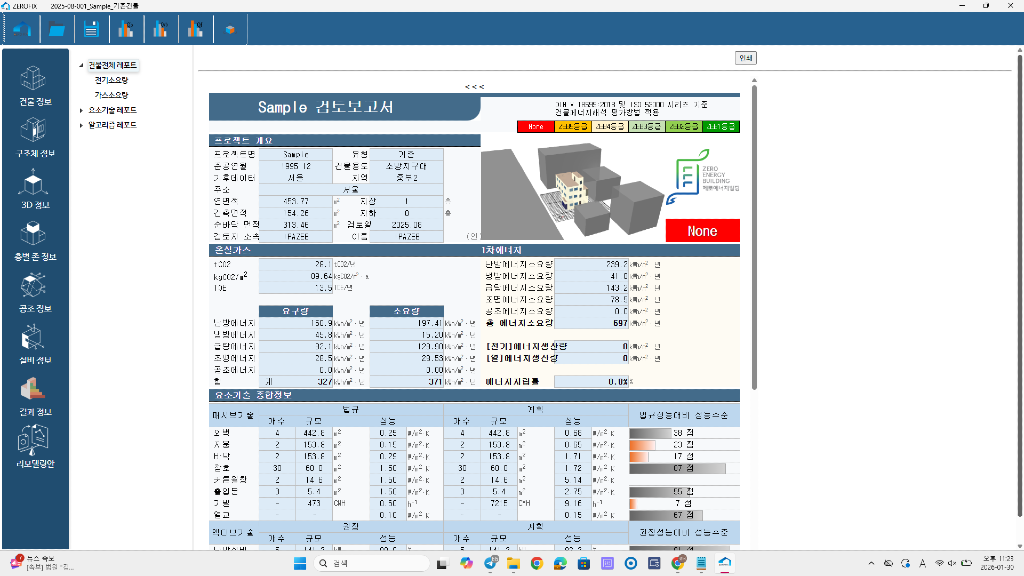Select 3D 정보 in the sidebar

pyautogui.click(x=35, y=189)
